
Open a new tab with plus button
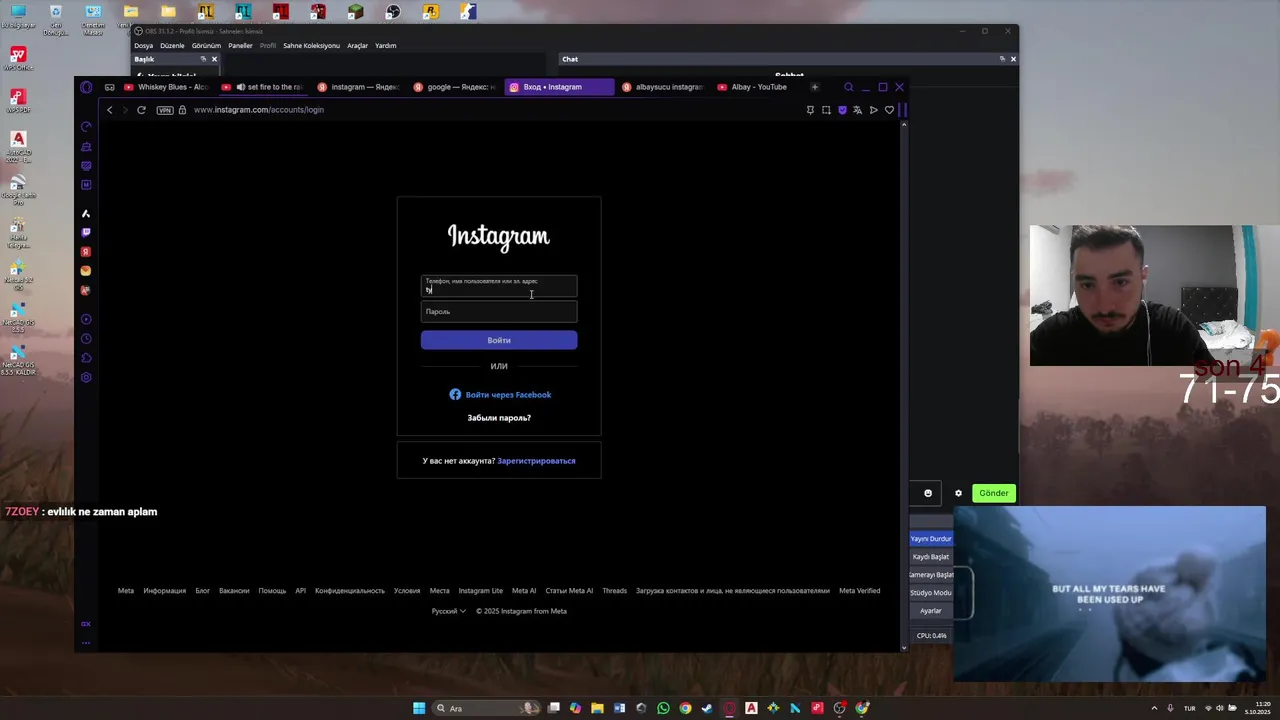coord(814,87)
